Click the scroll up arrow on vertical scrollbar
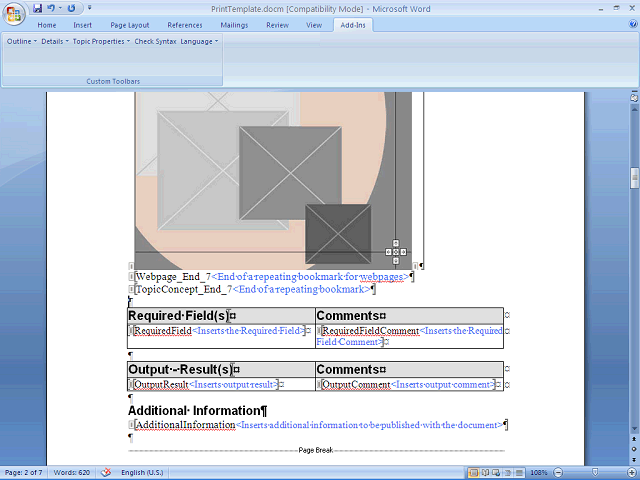Screen dimensions: 640x480 click(x=634, y=109)
